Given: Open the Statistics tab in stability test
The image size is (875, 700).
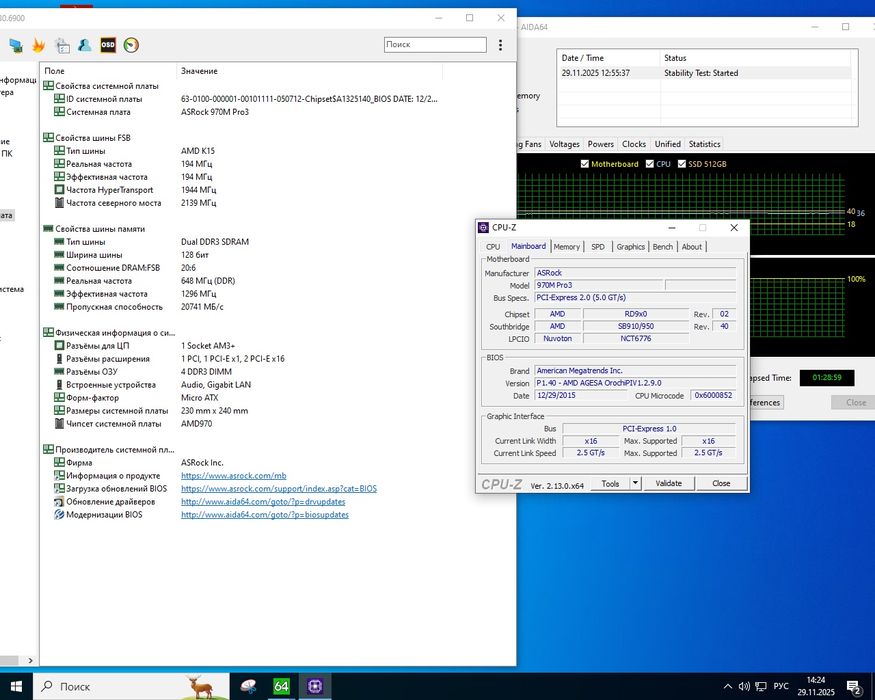Looking at the screenshot, I should [x=704, y=144].
